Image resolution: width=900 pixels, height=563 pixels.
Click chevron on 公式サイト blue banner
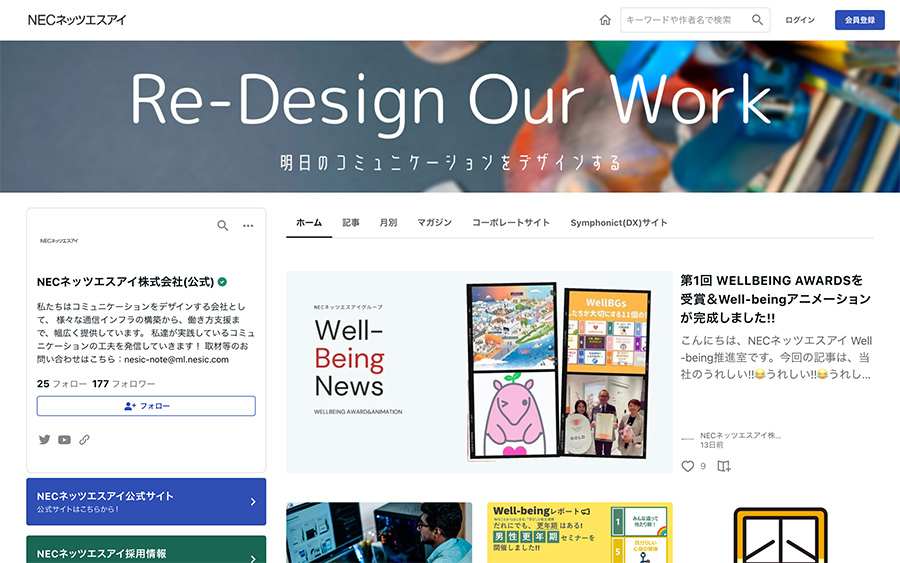(253, 502)
